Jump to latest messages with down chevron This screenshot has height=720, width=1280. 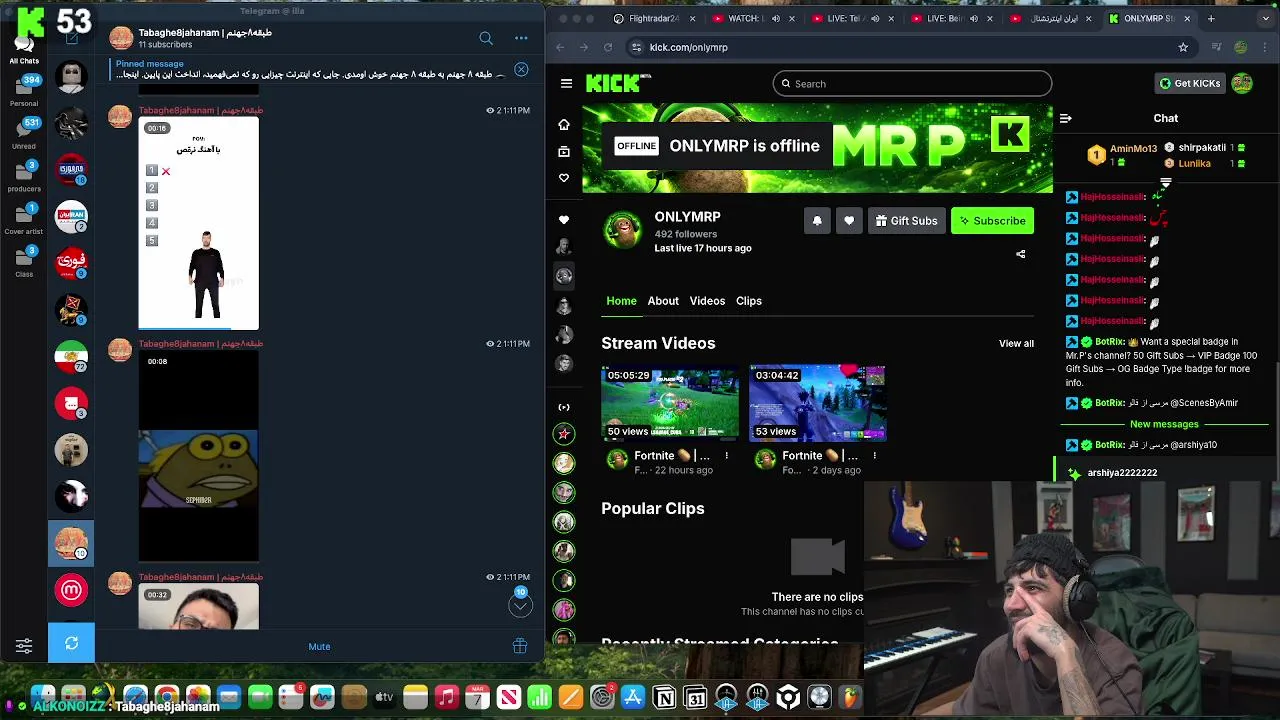521,604
